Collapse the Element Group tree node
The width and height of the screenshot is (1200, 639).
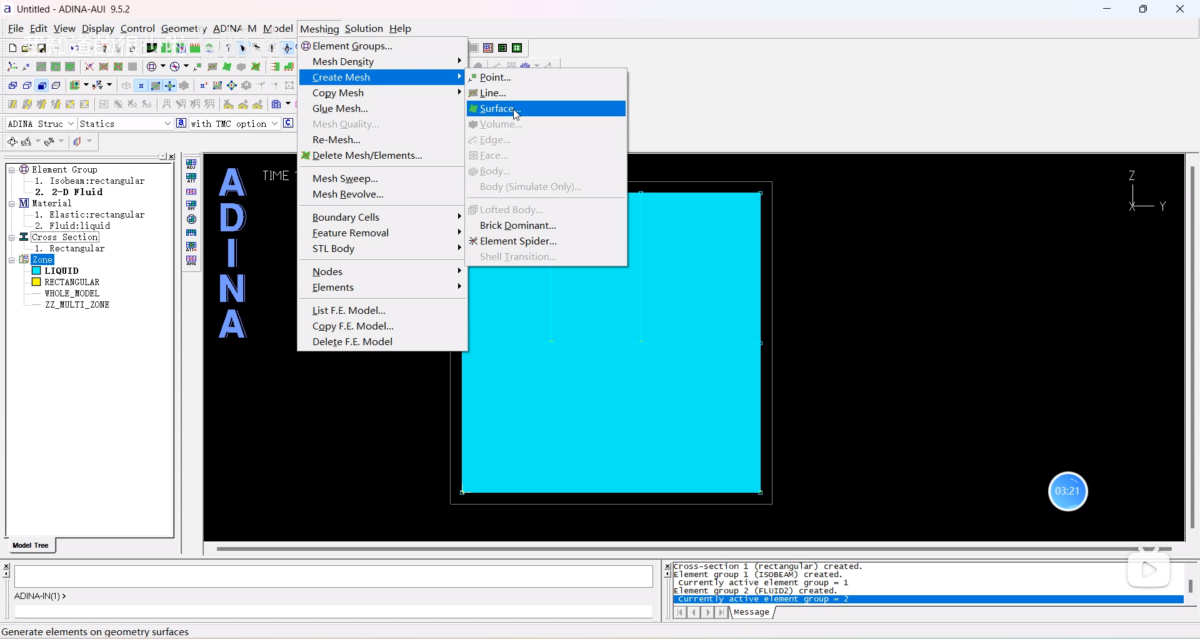12,170
